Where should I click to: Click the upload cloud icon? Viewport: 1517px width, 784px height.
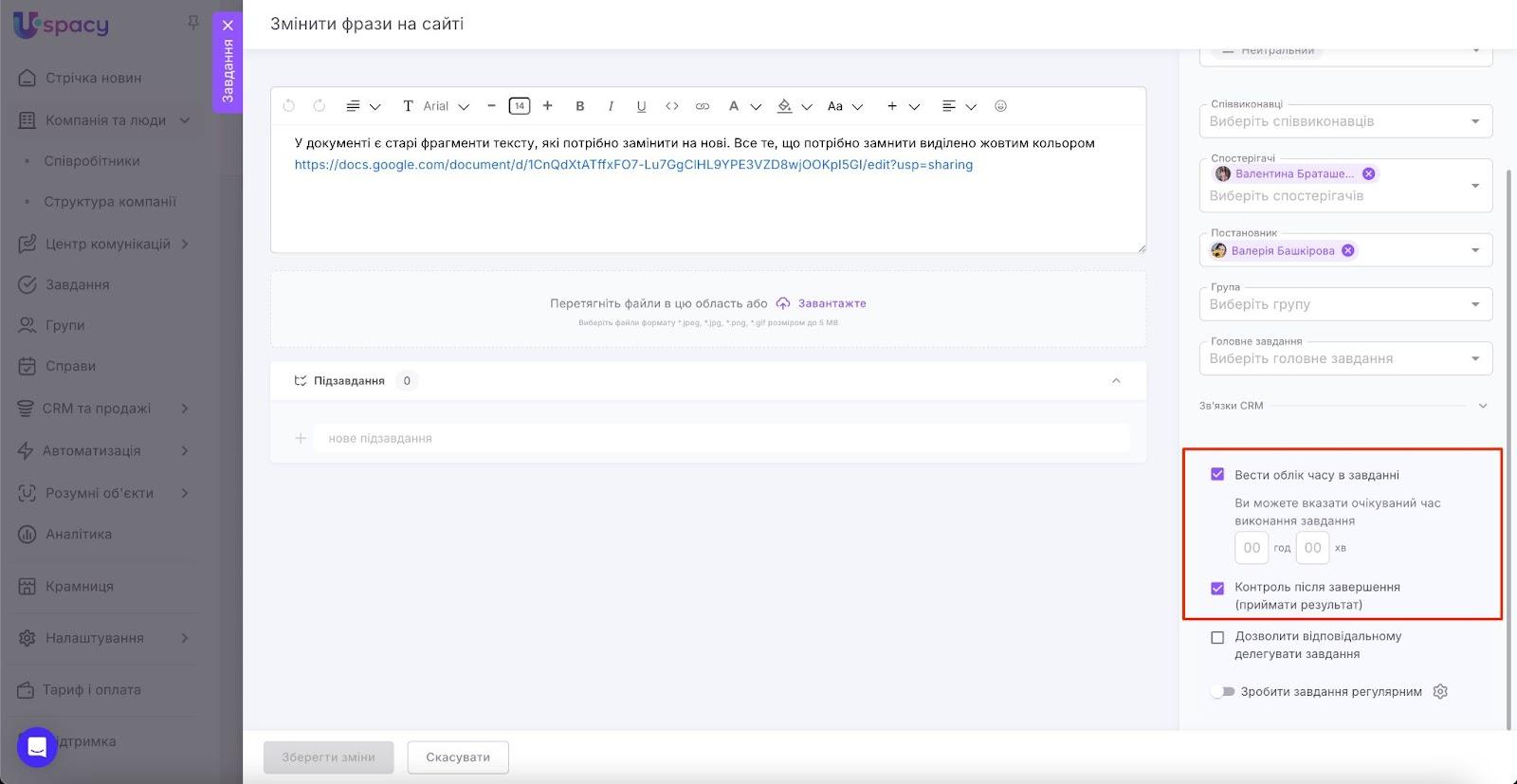point(783,303)
